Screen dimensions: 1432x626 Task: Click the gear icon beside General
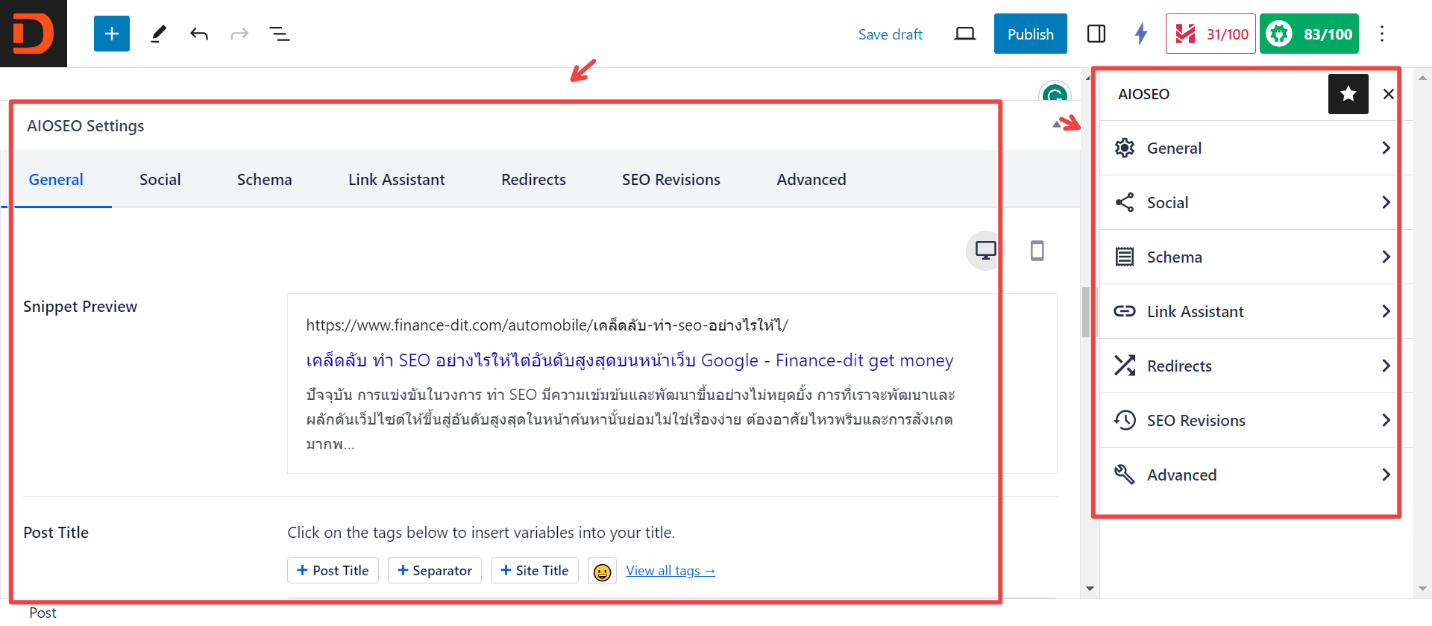pos(1125,148)
